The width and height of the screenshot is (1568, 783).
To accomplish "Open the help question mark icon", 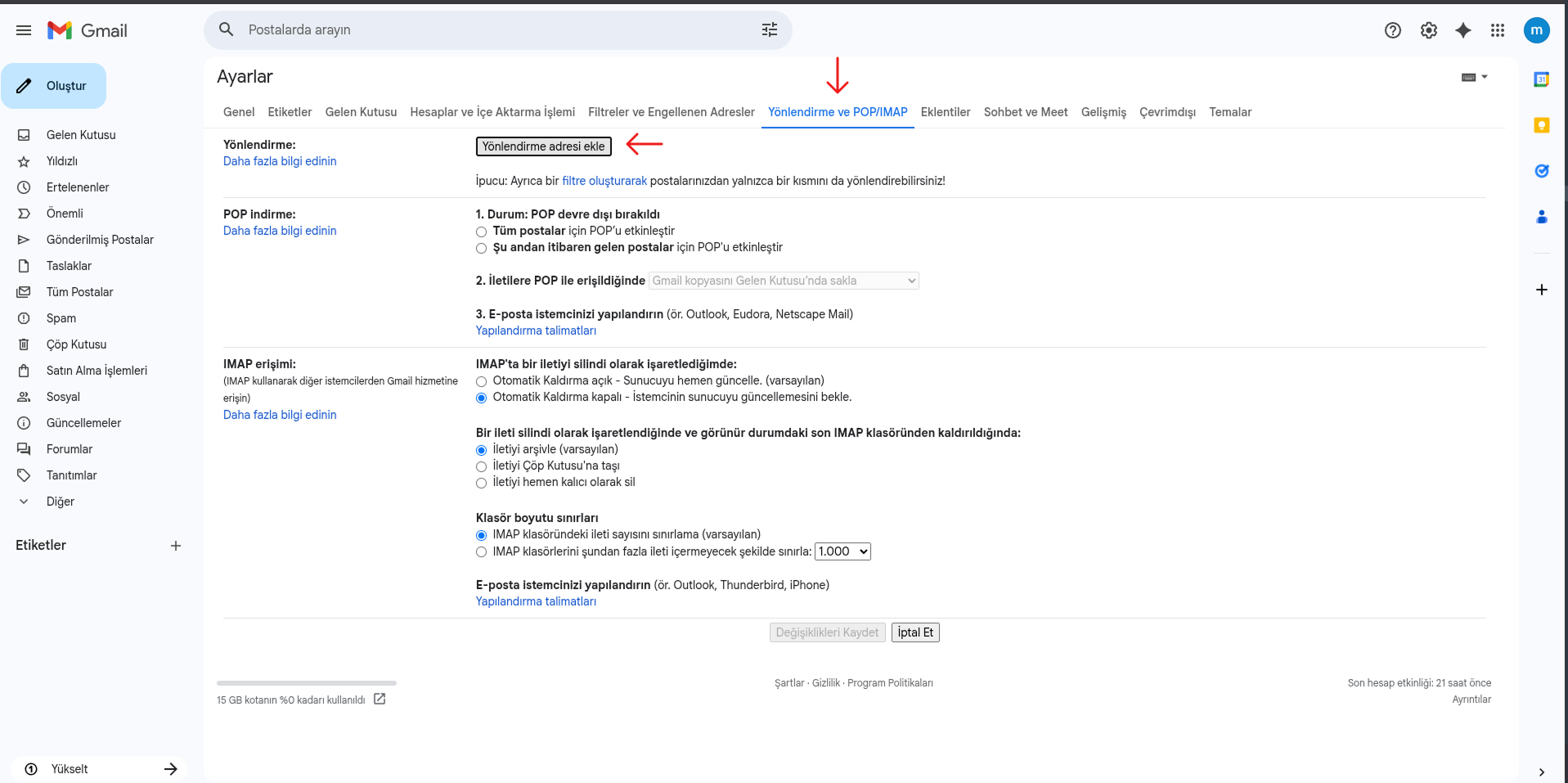I will 1393,30.
